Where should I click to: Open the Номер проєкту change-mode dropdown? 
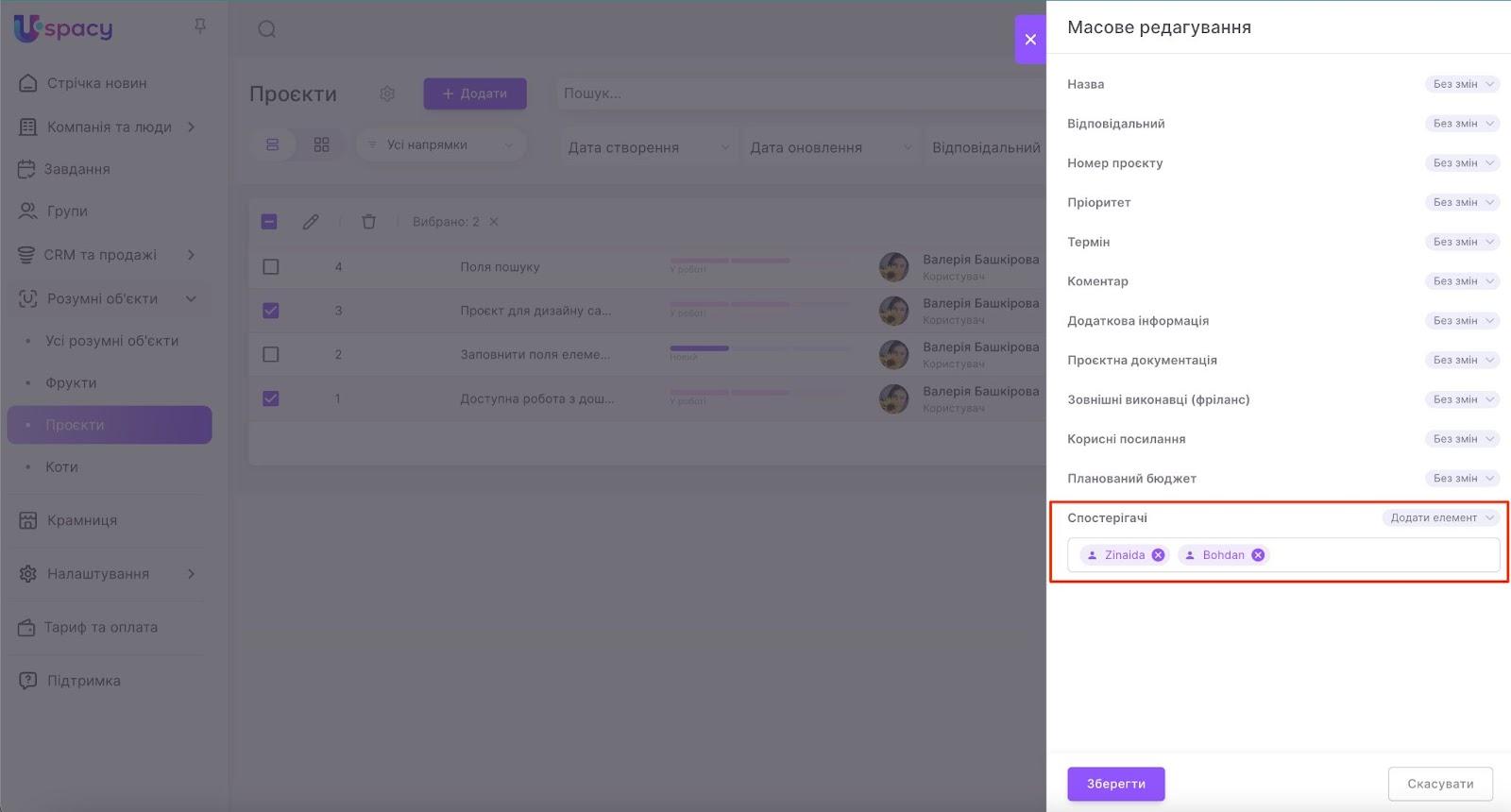[x=1462, y=163]
